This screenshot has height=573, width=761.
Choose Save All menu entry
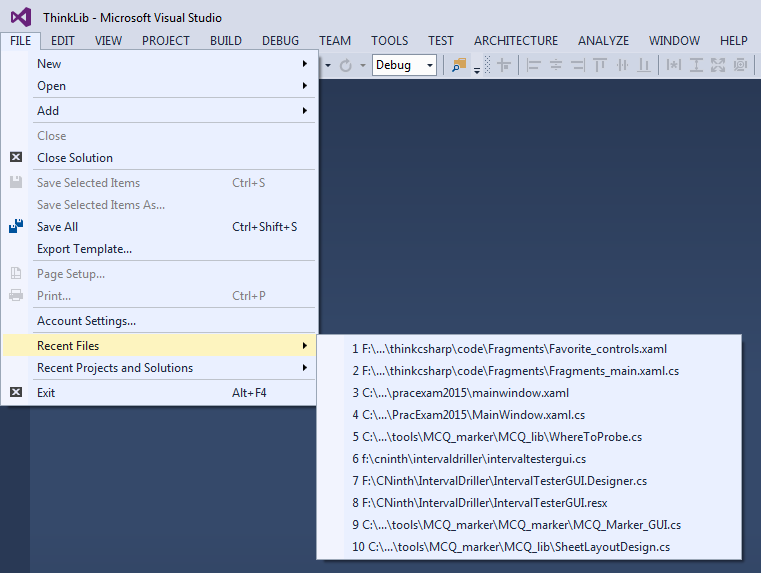tap(160, 227)
